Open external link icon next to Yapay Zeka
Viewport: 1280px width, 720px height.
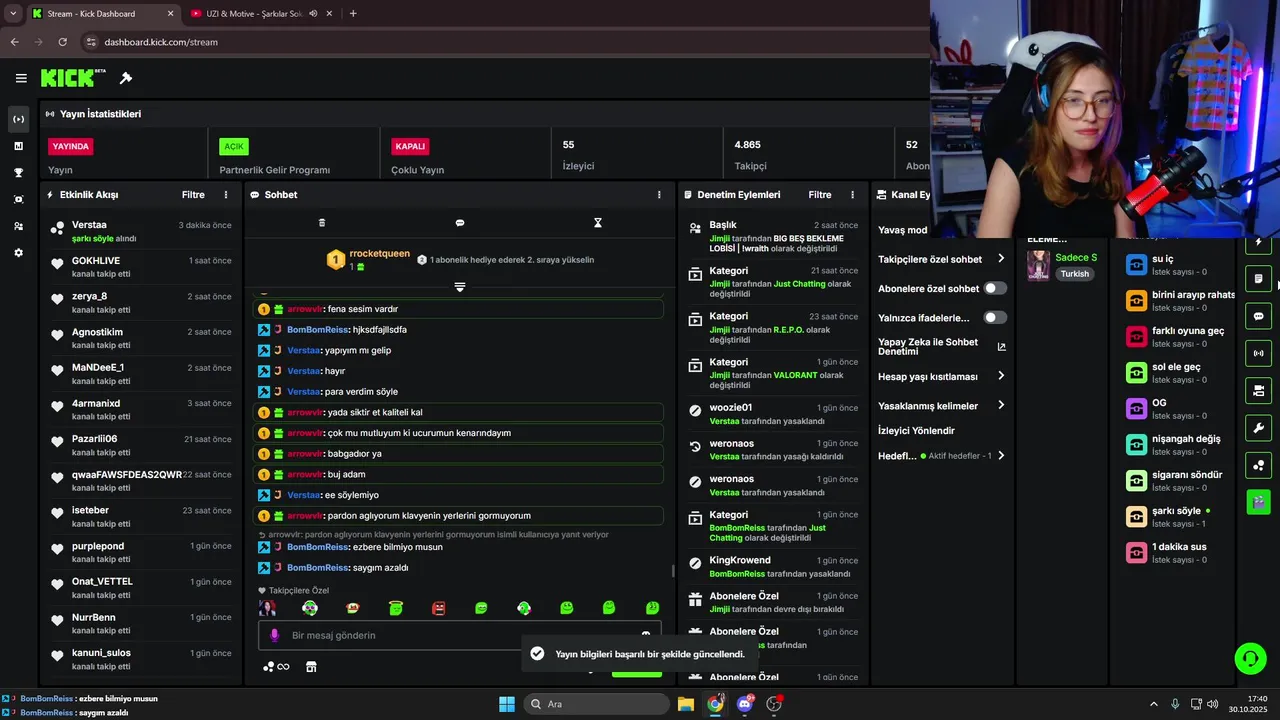(x=1001, y=347)
